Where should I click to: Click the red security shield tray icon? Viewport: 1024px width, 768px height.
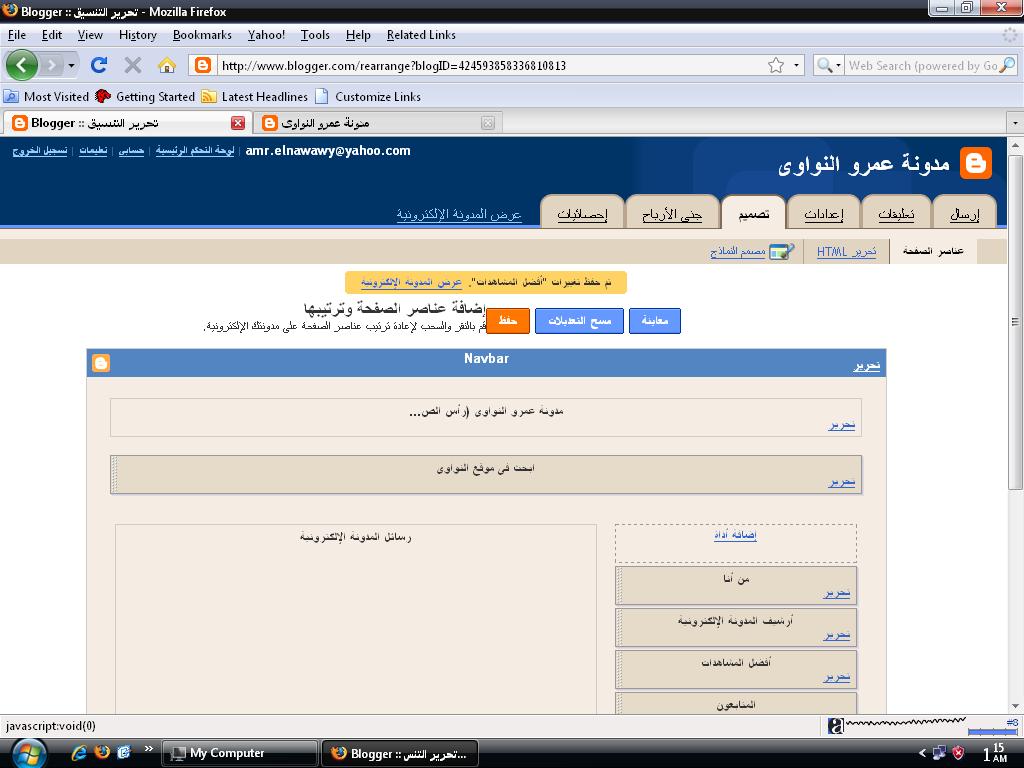pos(958,753)
